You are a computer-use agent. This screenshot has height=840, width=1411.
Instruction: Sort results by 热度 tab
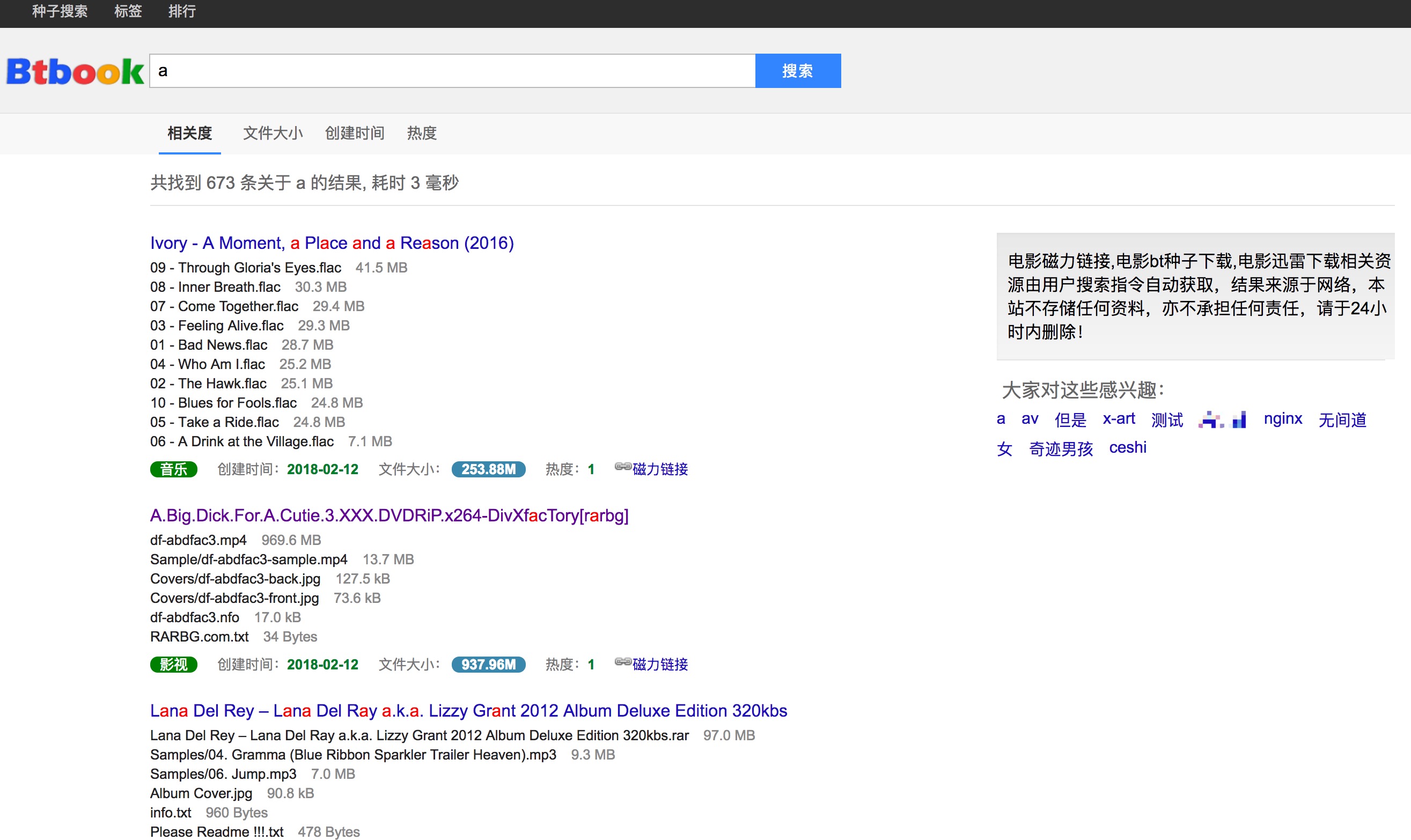click(x=422, y=134)
